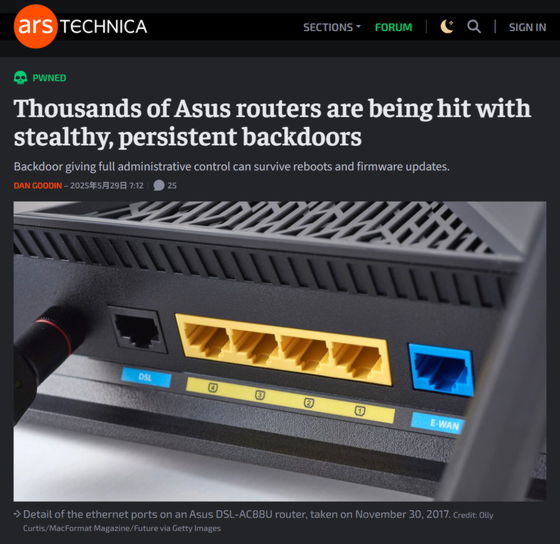Open the Pwned category link
The image size is (560, 544).
pyautogui.click(x=49, y=78)
